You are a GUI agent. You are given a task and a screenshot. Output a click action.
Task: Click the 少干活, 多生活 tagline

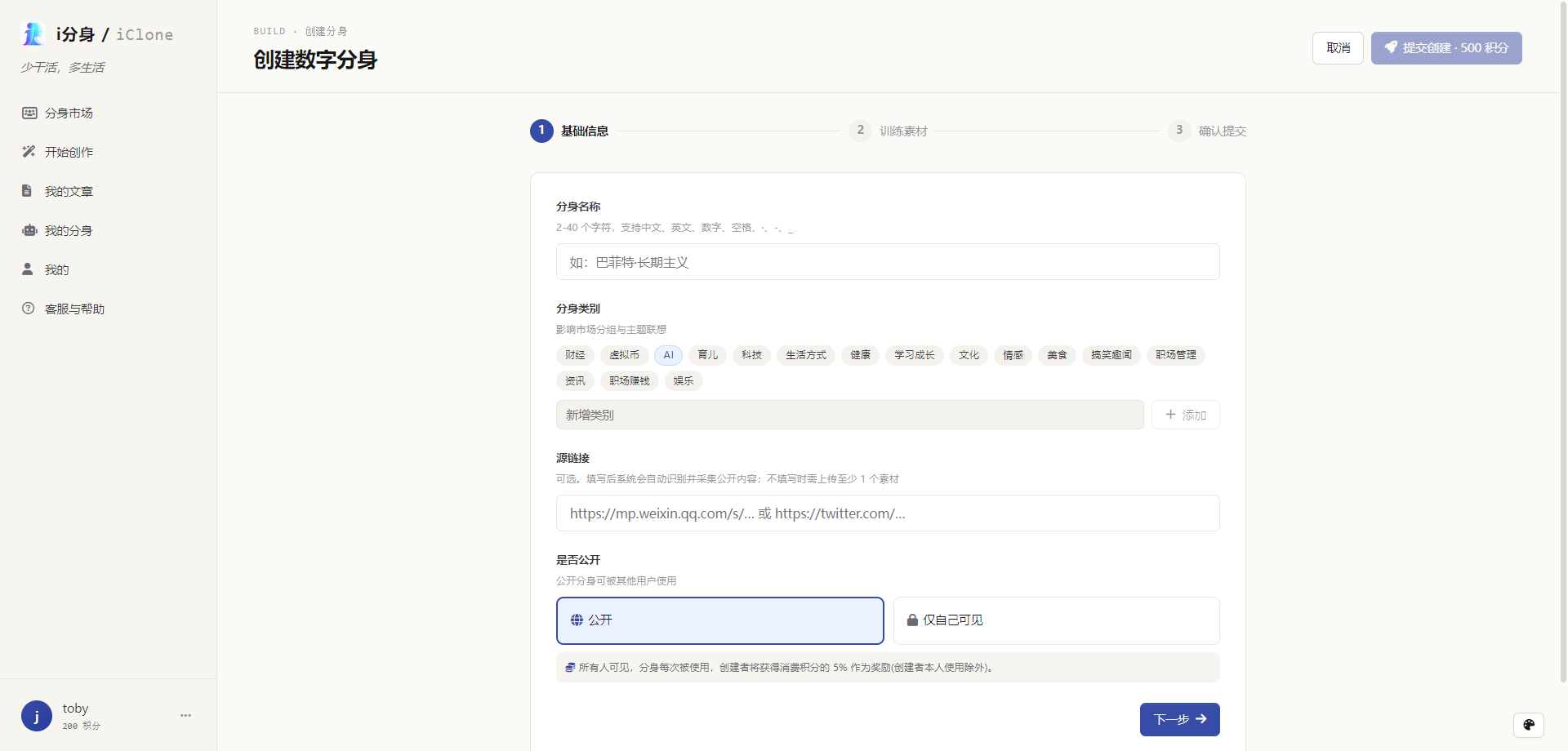(x=63, y=67)
